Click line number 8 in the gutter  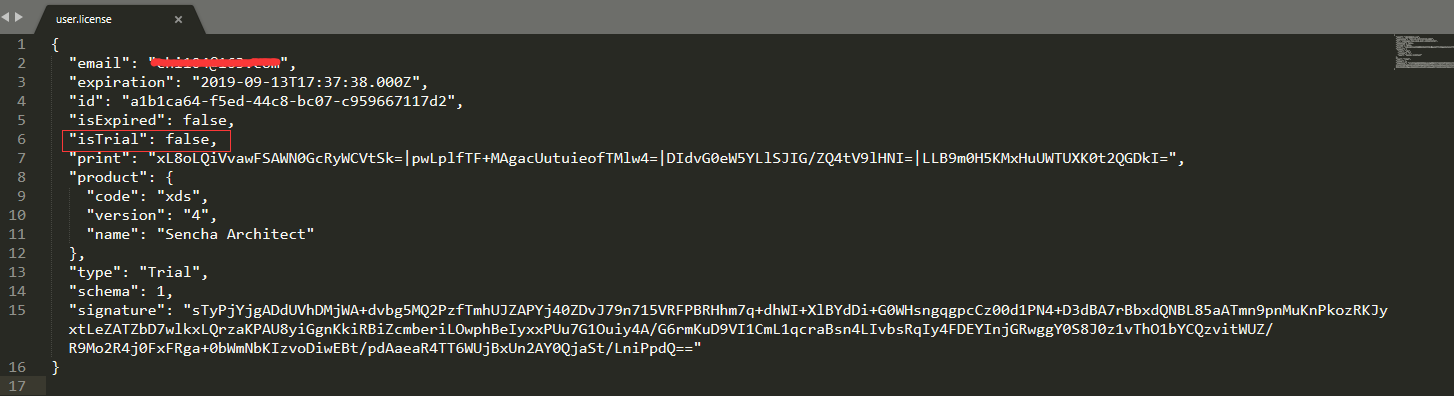click(21, 177)
